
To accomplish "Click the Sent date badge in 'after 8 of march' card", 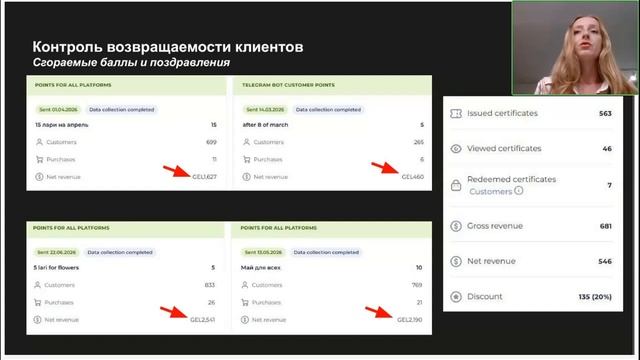I will tap(264, 109).
